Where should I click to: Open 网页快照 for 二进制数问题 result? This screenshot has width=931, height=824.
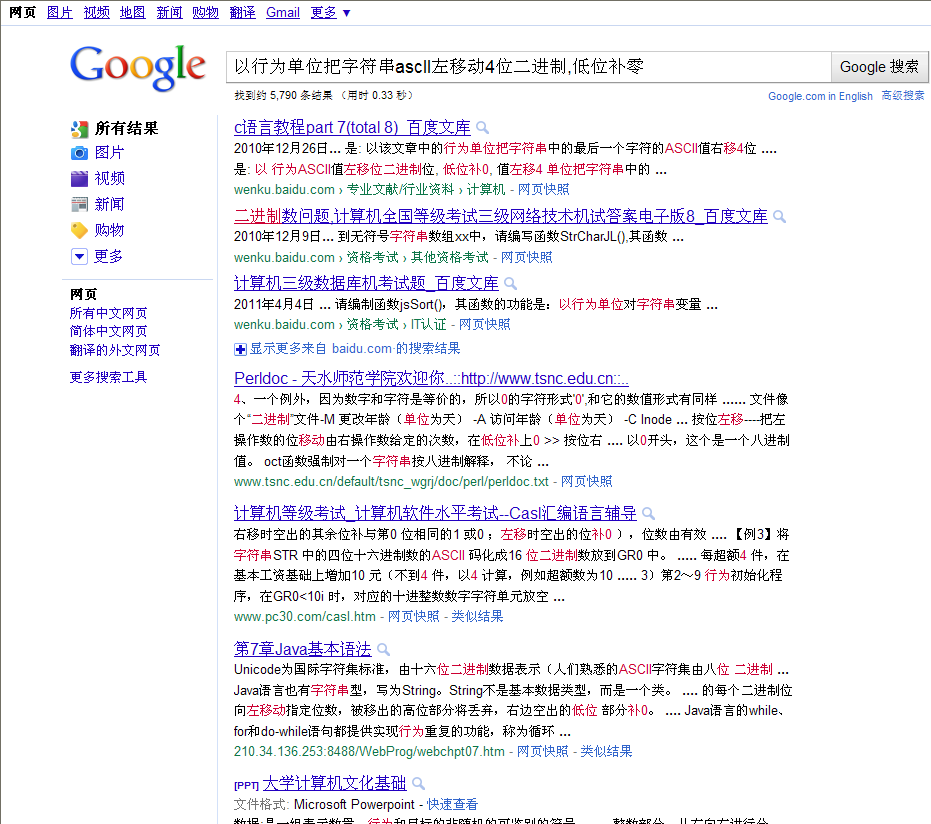(526, 257)
